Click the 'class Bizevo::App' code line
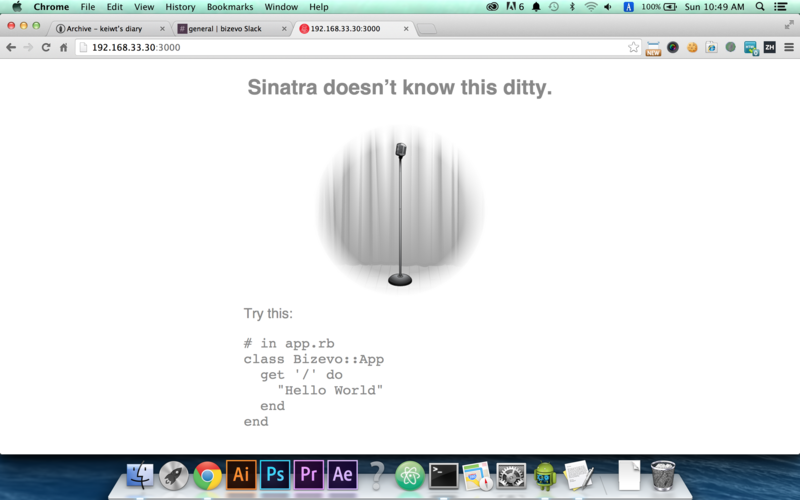The width and height of the screenshot is (800, 500). coord(314,359)
